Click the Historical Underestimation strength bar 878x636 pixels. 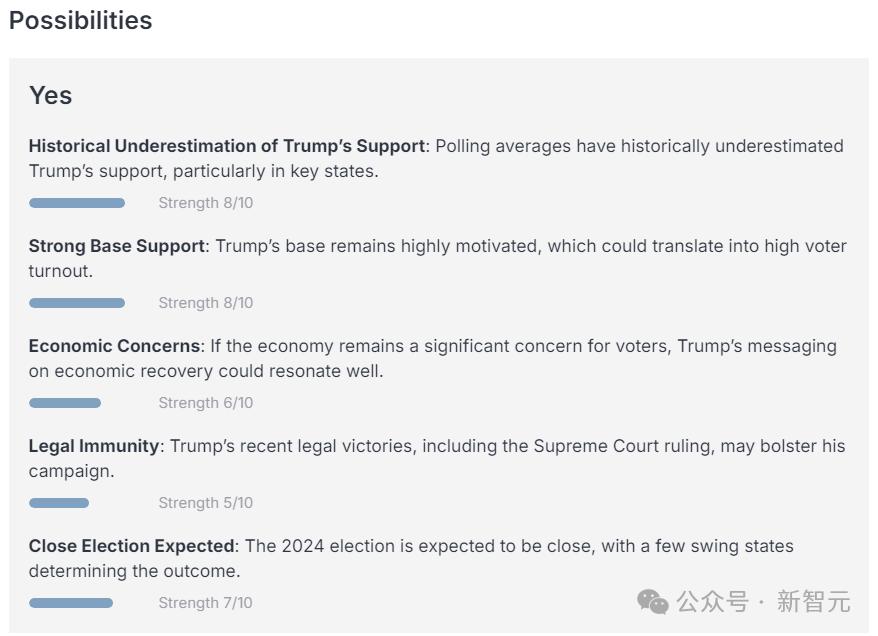[x=77, y=203]
